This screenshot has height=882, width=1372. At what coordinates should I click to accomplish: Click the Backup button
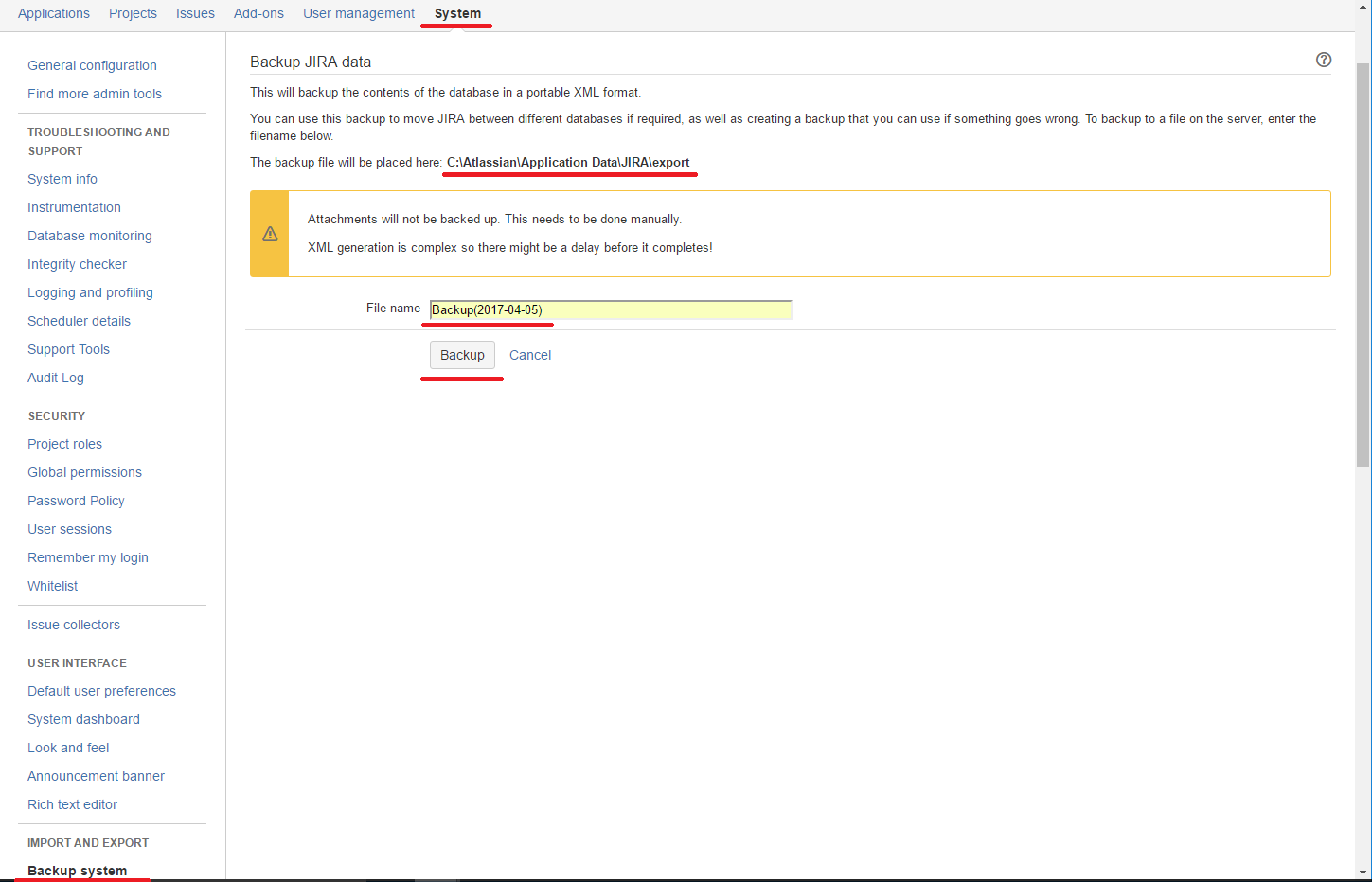pyautogui.click(x=462, y=355)
